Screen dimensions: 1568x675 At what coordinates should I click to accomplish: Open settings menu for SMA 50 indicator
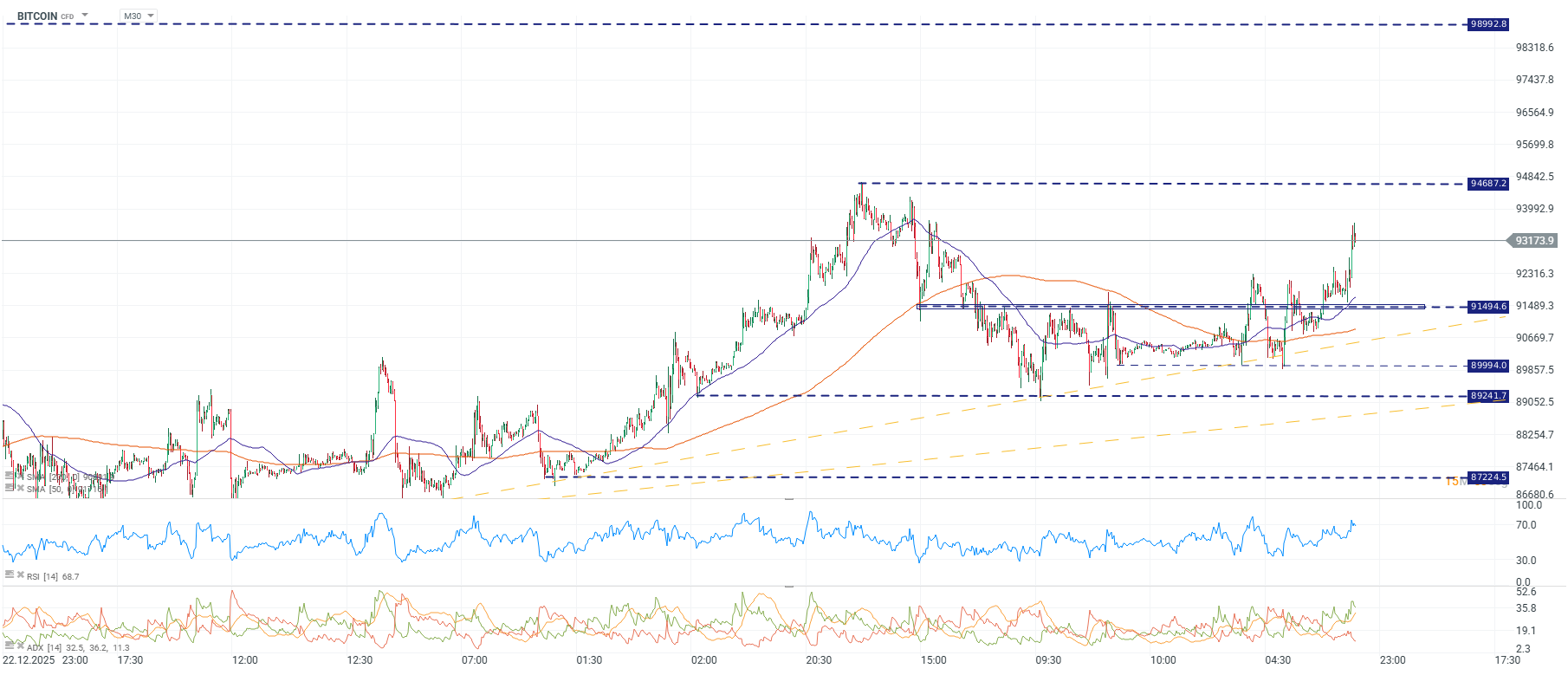[9, 487]
